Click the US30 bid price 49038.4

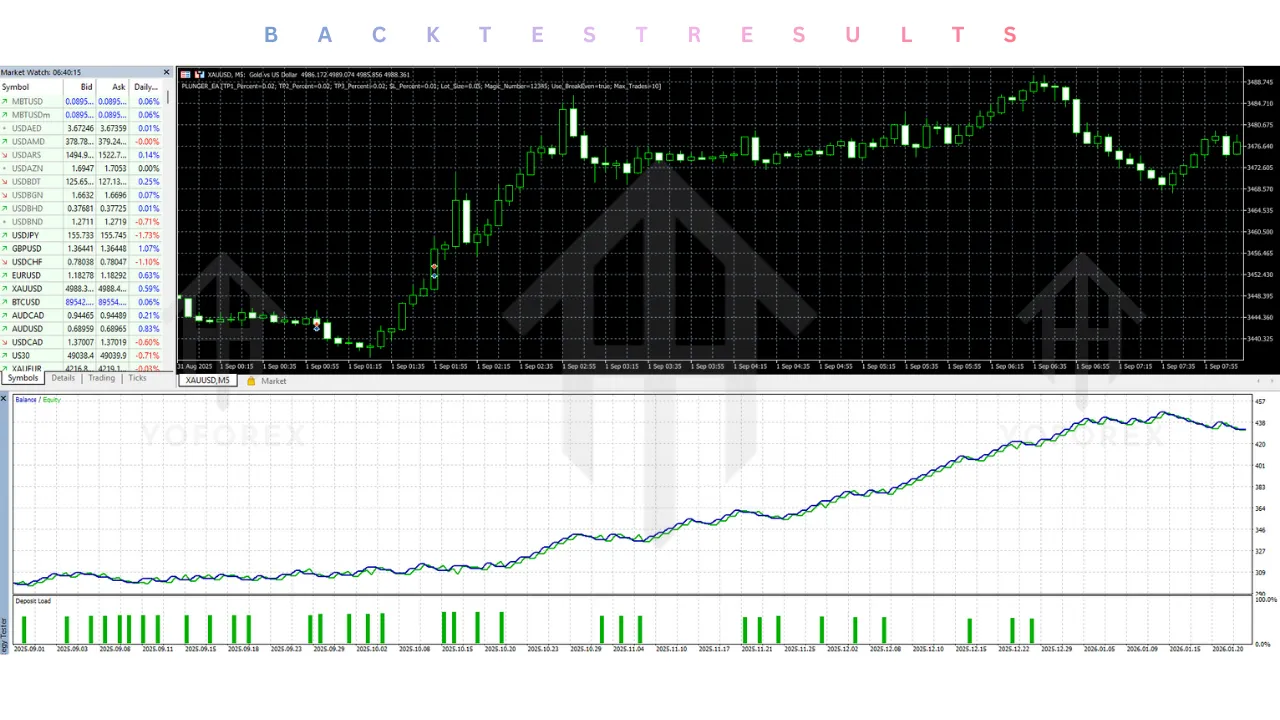pos(79,355)
